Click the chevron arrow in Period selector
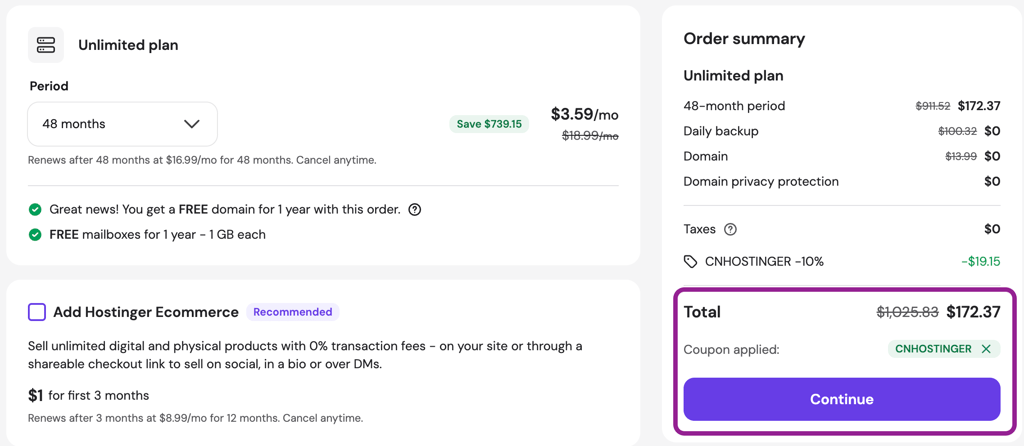 [x=191, y=124]
